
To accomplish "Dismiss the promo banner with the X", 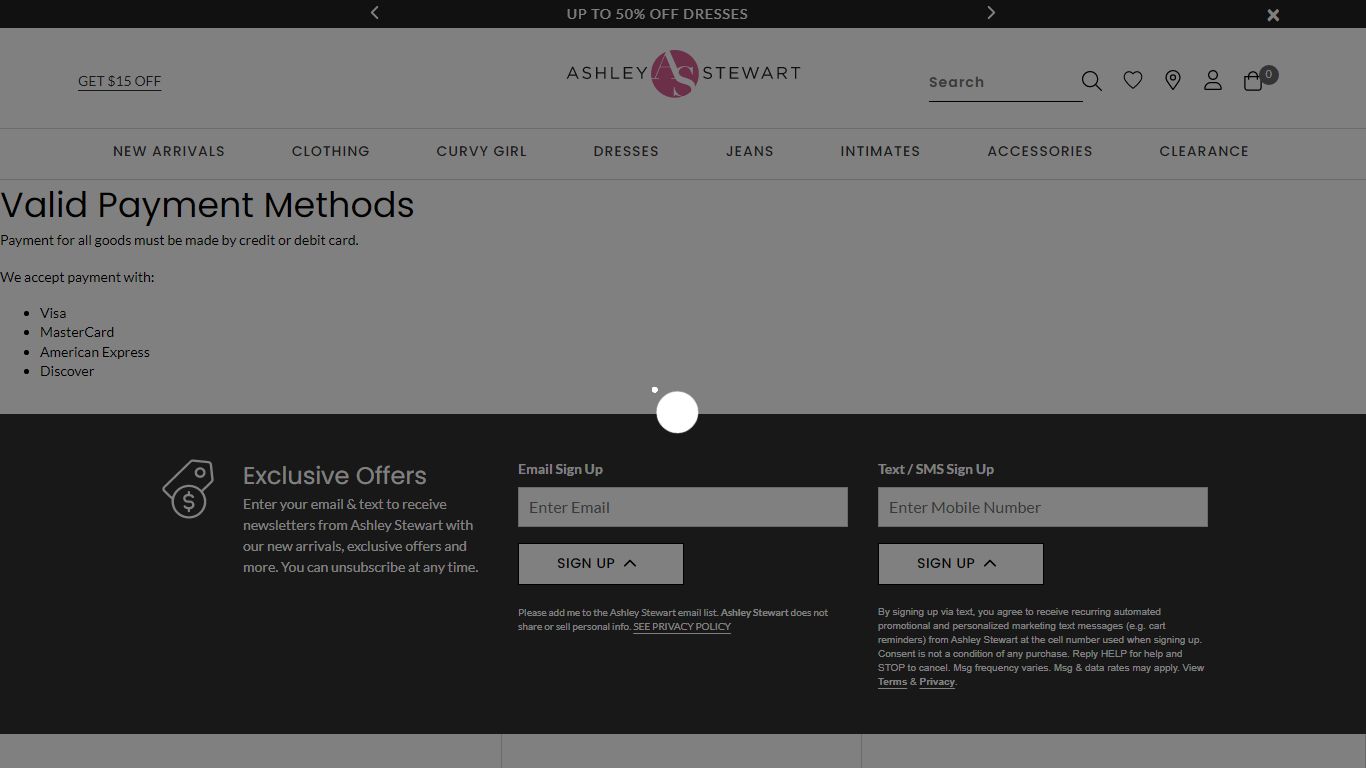I will (1272, 14).
